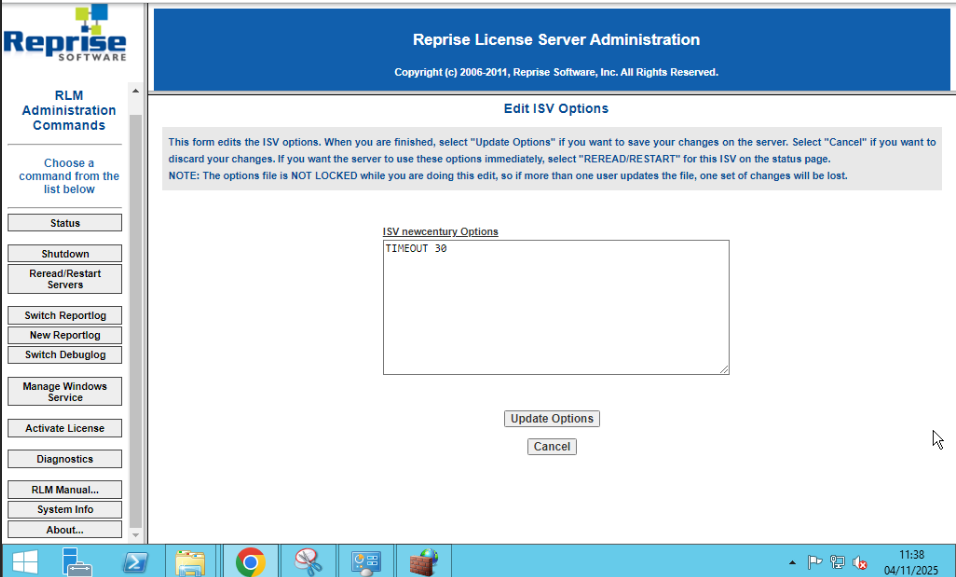
Task: Open Action Center flag in the tray
Action: [815, 562]
